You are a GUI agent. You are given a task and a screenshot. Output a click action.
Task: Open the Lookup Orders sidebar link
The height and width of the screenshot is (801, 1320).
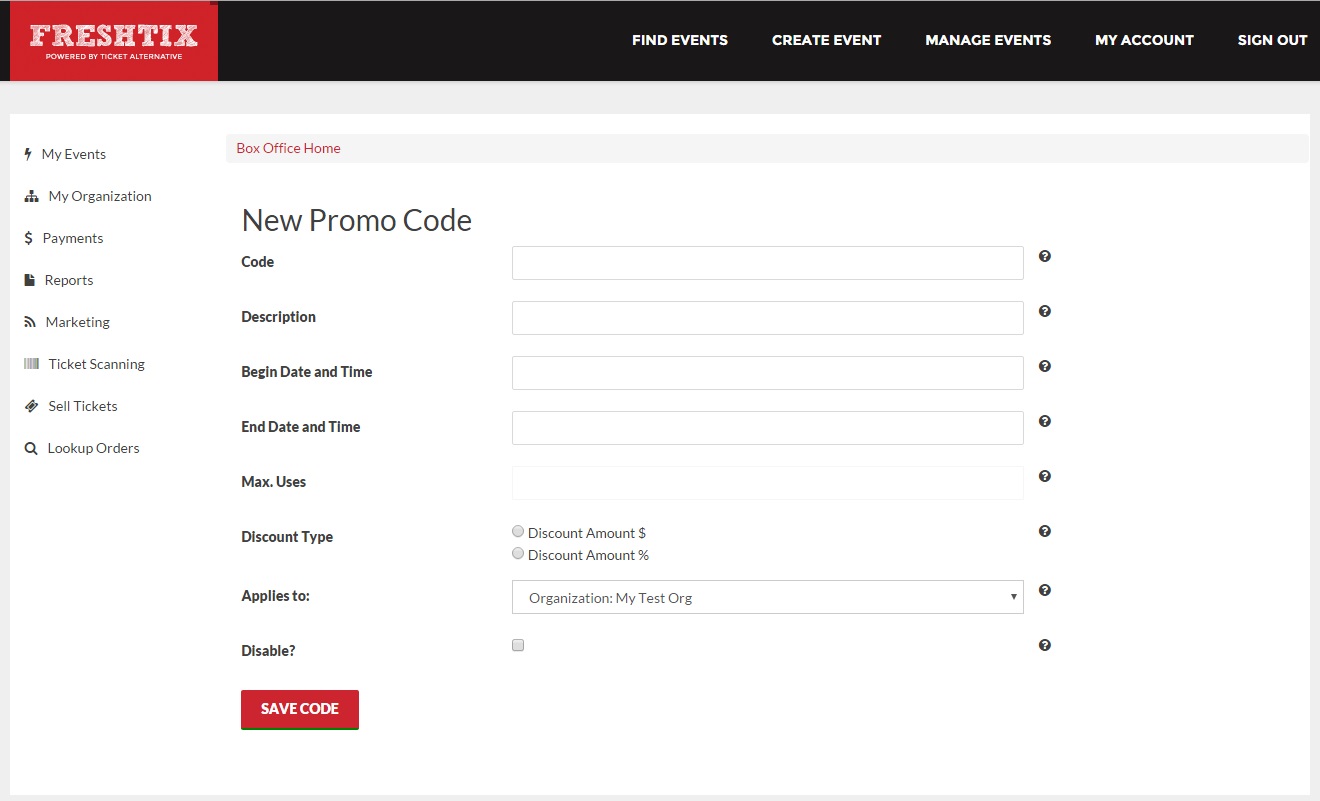pos(94,448)
